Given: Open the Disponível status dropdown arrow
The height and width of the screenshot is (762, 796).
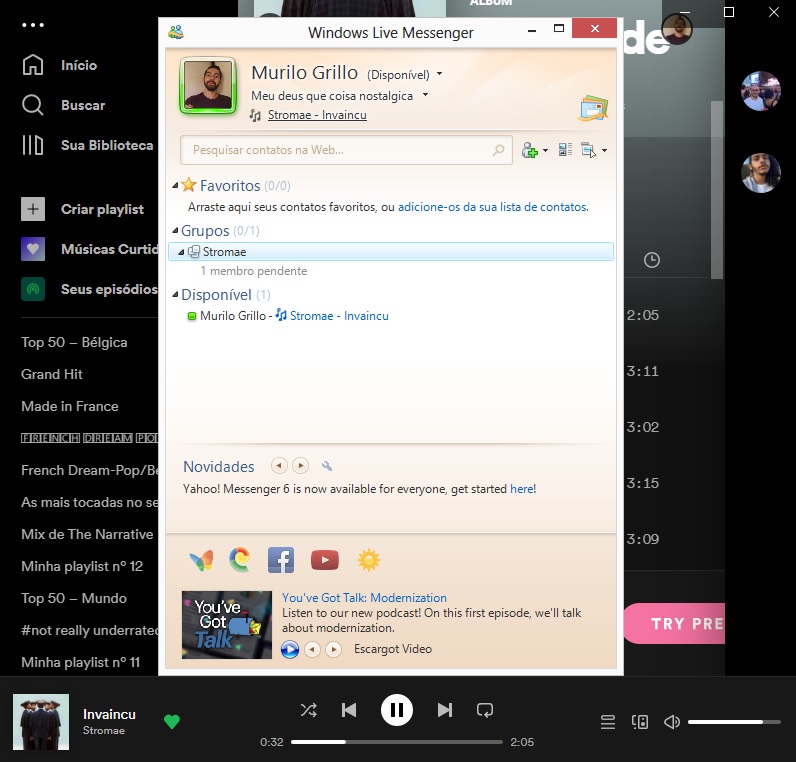Looking at the screenshot, I should point(440,75).
